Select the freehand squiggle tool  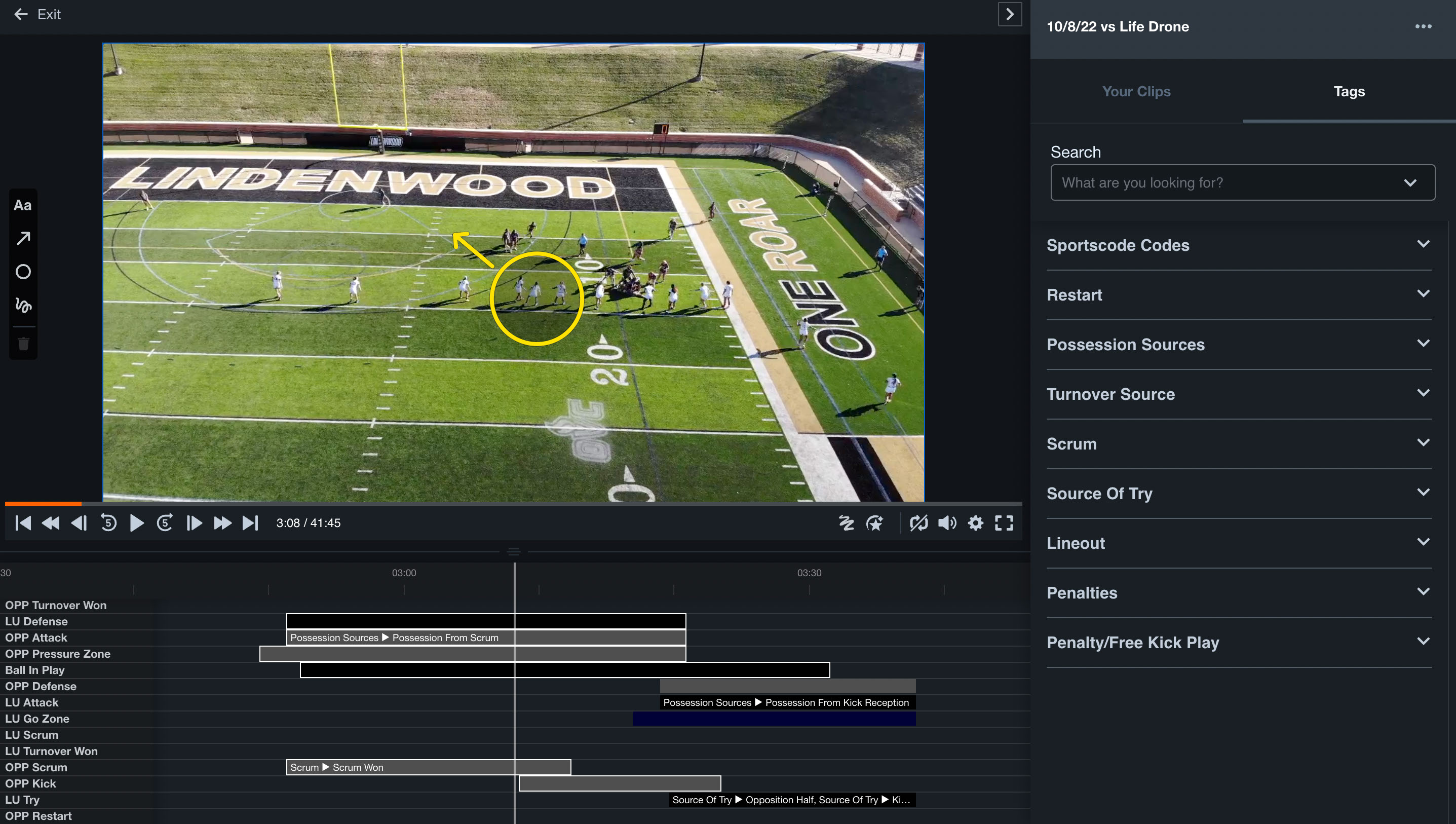pos(23,305)
